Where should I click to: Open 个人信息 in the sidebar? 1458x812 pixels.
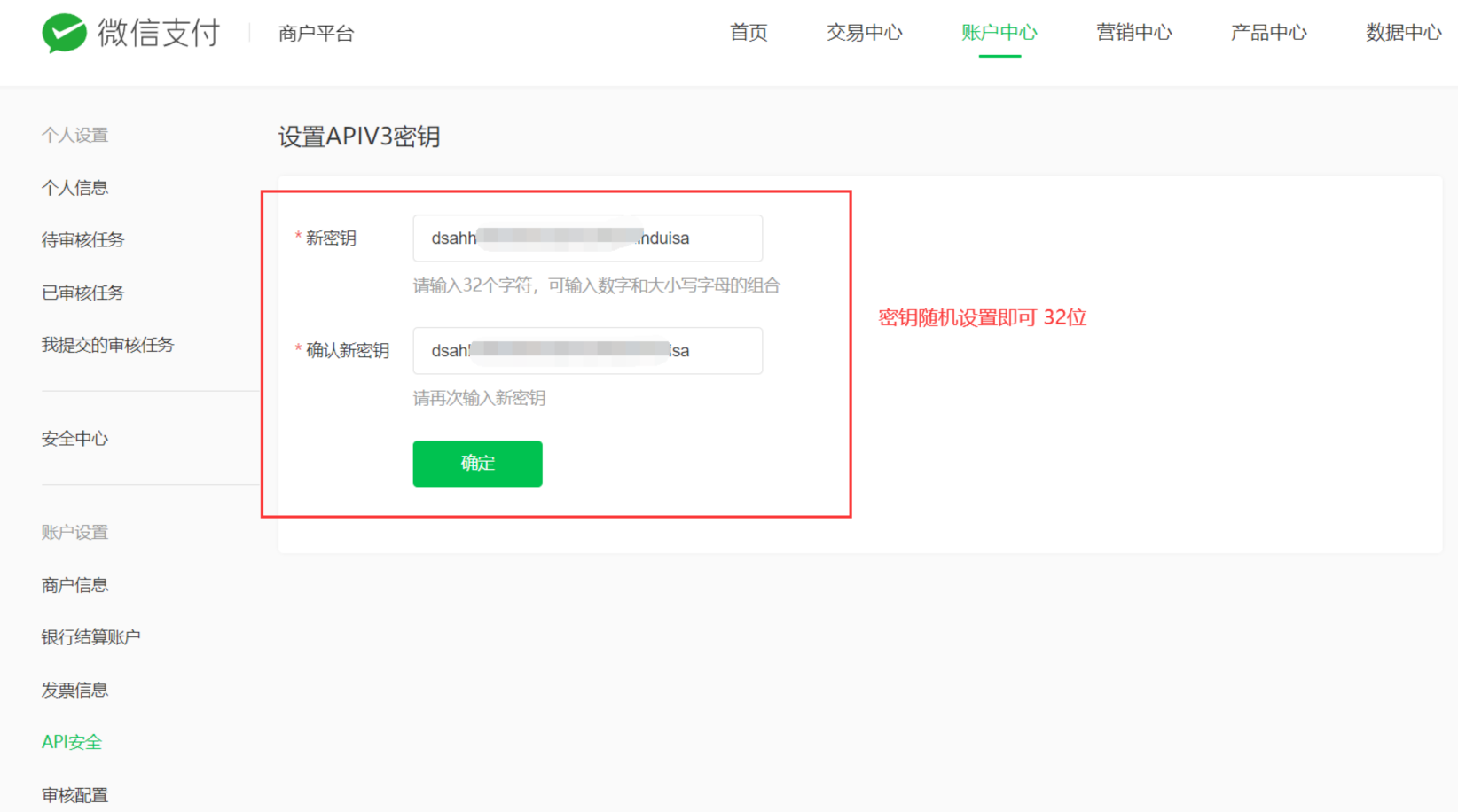(74, 188)
